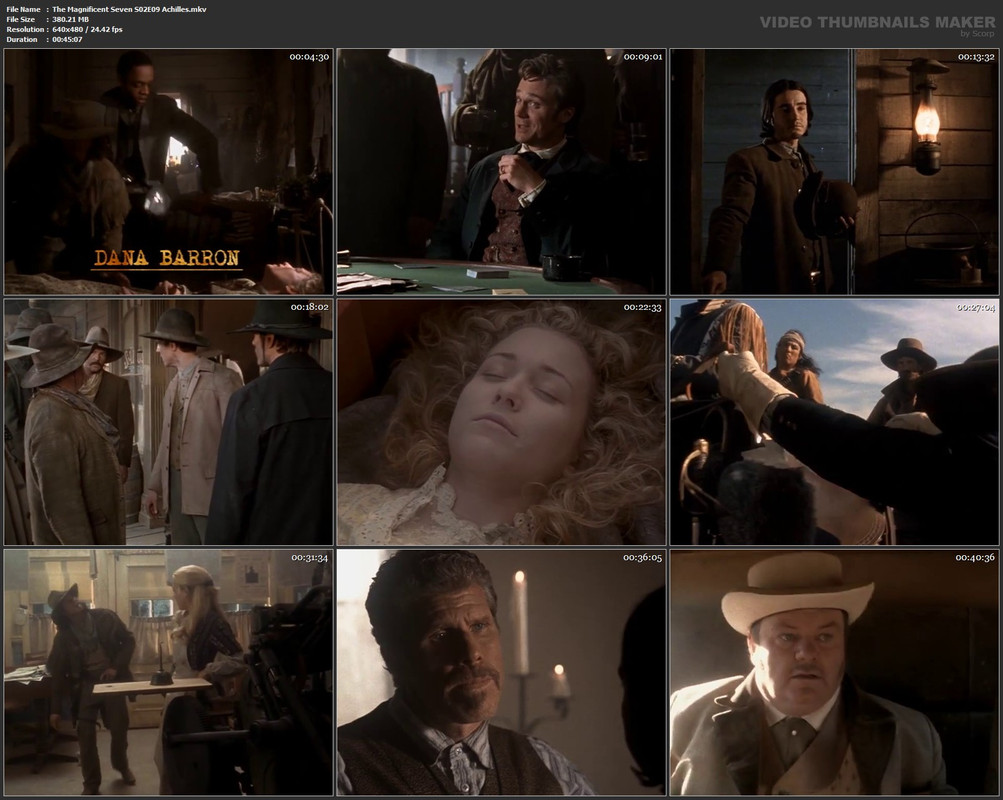Open the thumbnail at timestamp 00:22:33
Viewport: 1003px width, 800px height.
pos(502,422)
